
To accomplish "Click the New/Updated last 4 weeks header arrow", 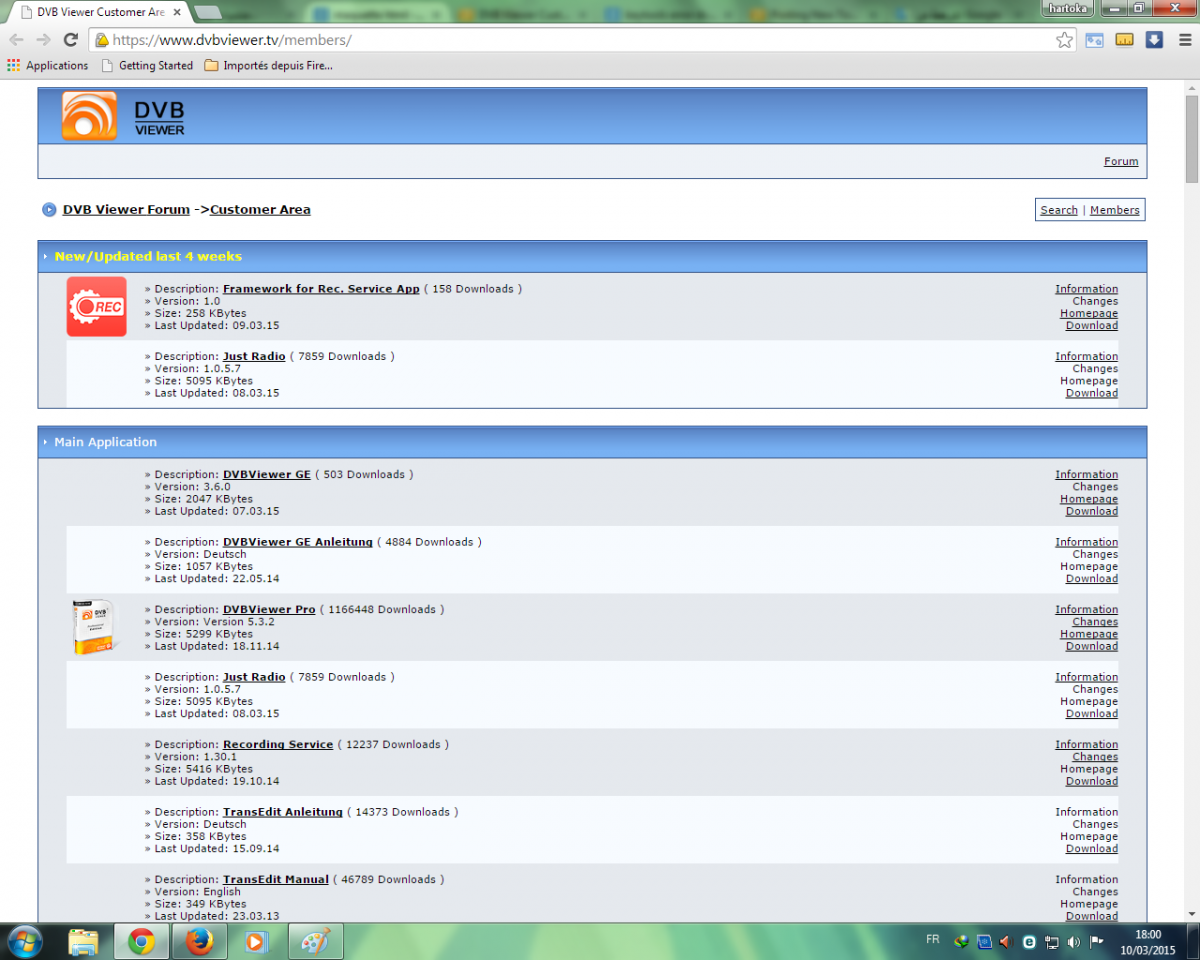I will point(46,257).
